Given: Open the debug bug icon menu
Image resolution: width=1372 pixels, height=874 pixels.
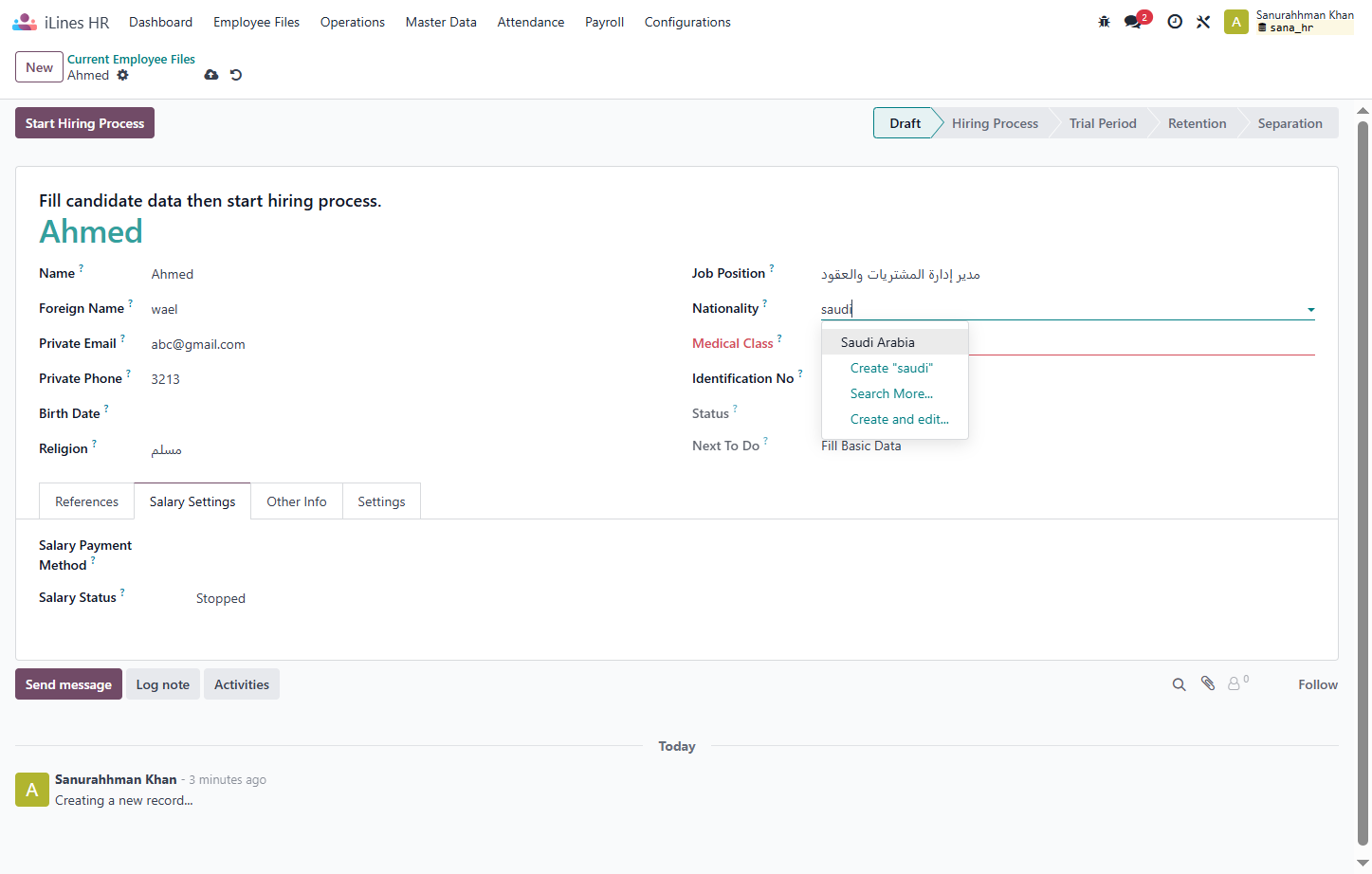Looking at the screenshot, I should [1104, 22].
